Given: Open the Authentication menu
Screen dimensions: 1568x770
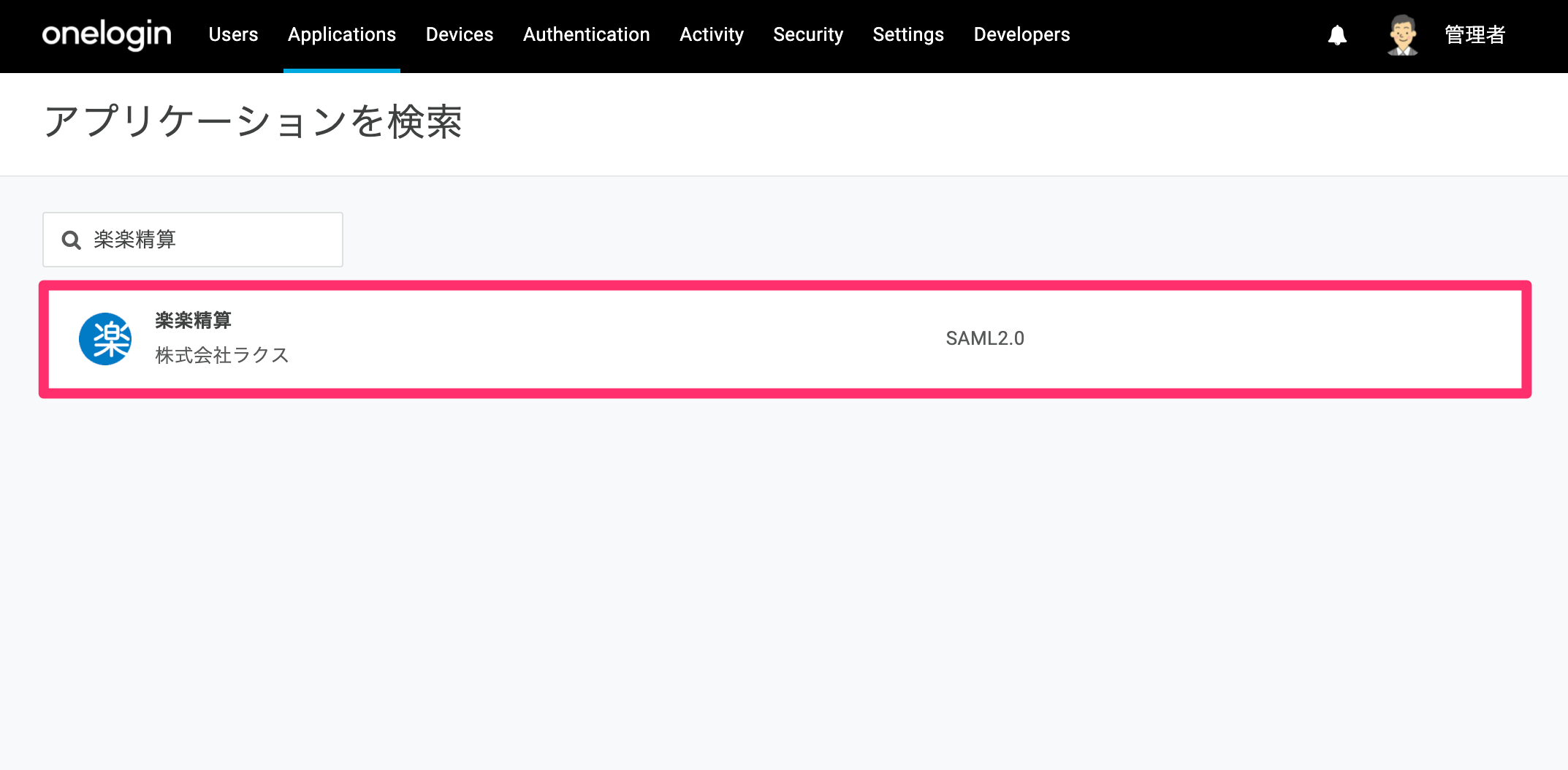Looking at the screenshot, I should pyautogui.click(x=587, y=34).
